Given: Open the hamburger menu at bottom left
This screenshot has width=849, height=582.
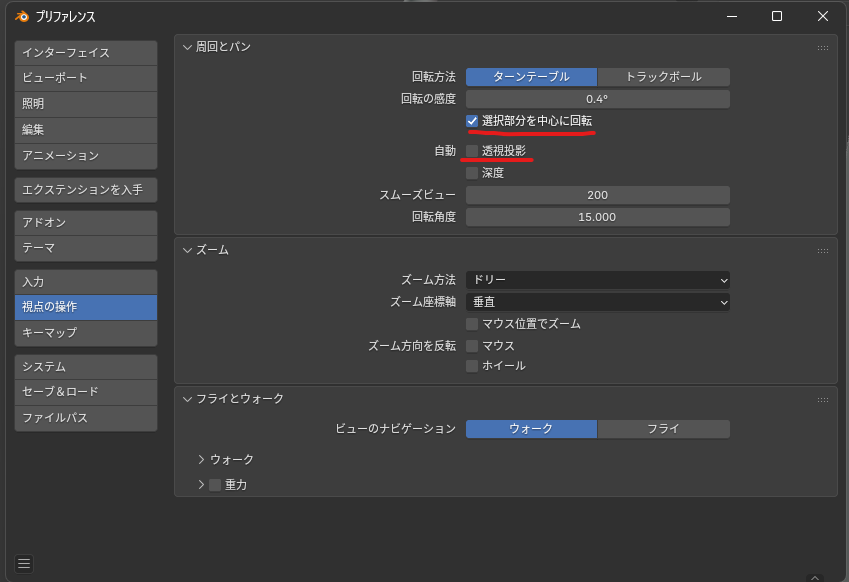Looking at the screenshot, I should (24, 564).
